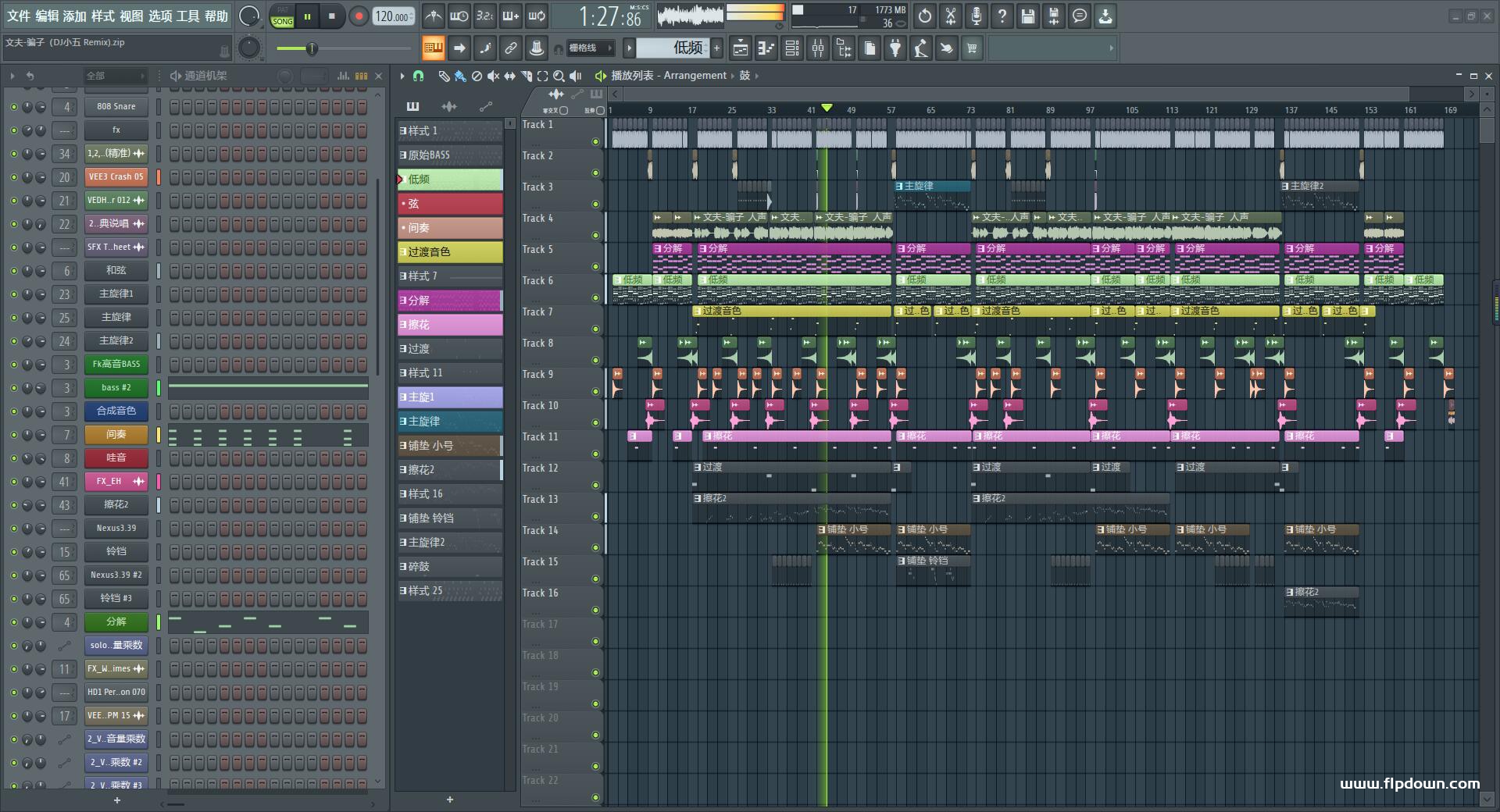
Task: Select the VEE3 Crash 05 channel button
Action: coord(116,177)
